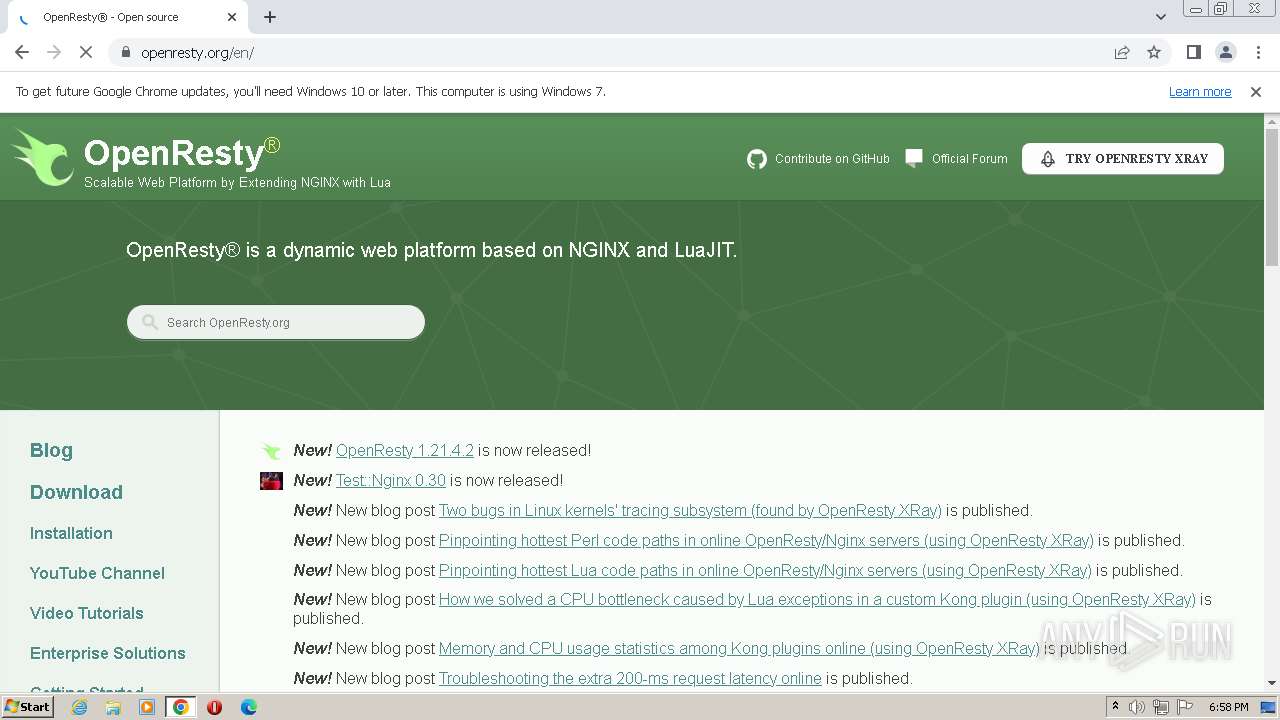Launch Internet Explorer from taskbar
This screenshot has height=720, width=1280.
click(x=79, y=707)
